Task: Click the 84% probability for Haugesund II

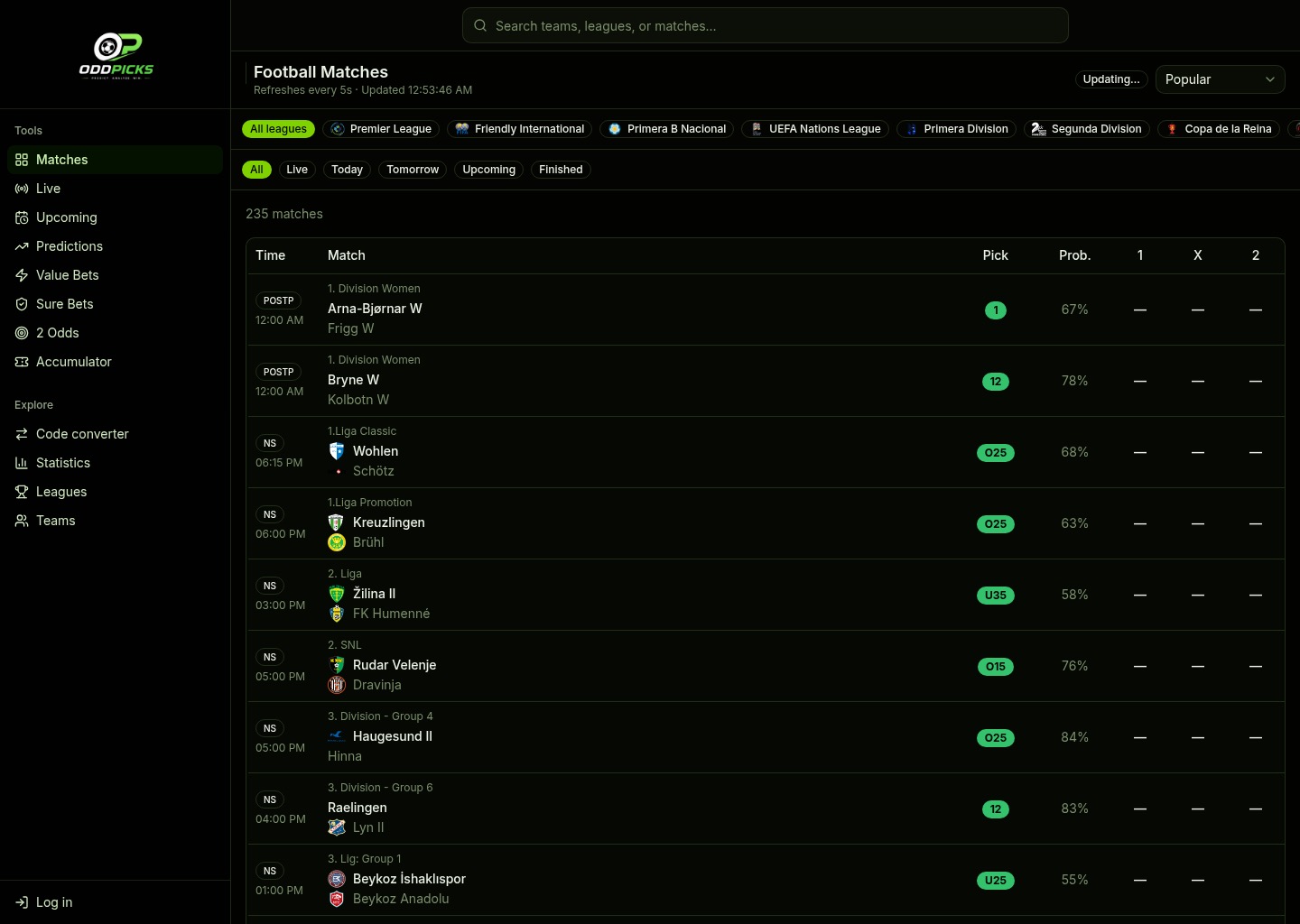Action: click(x=1074, y=737)
